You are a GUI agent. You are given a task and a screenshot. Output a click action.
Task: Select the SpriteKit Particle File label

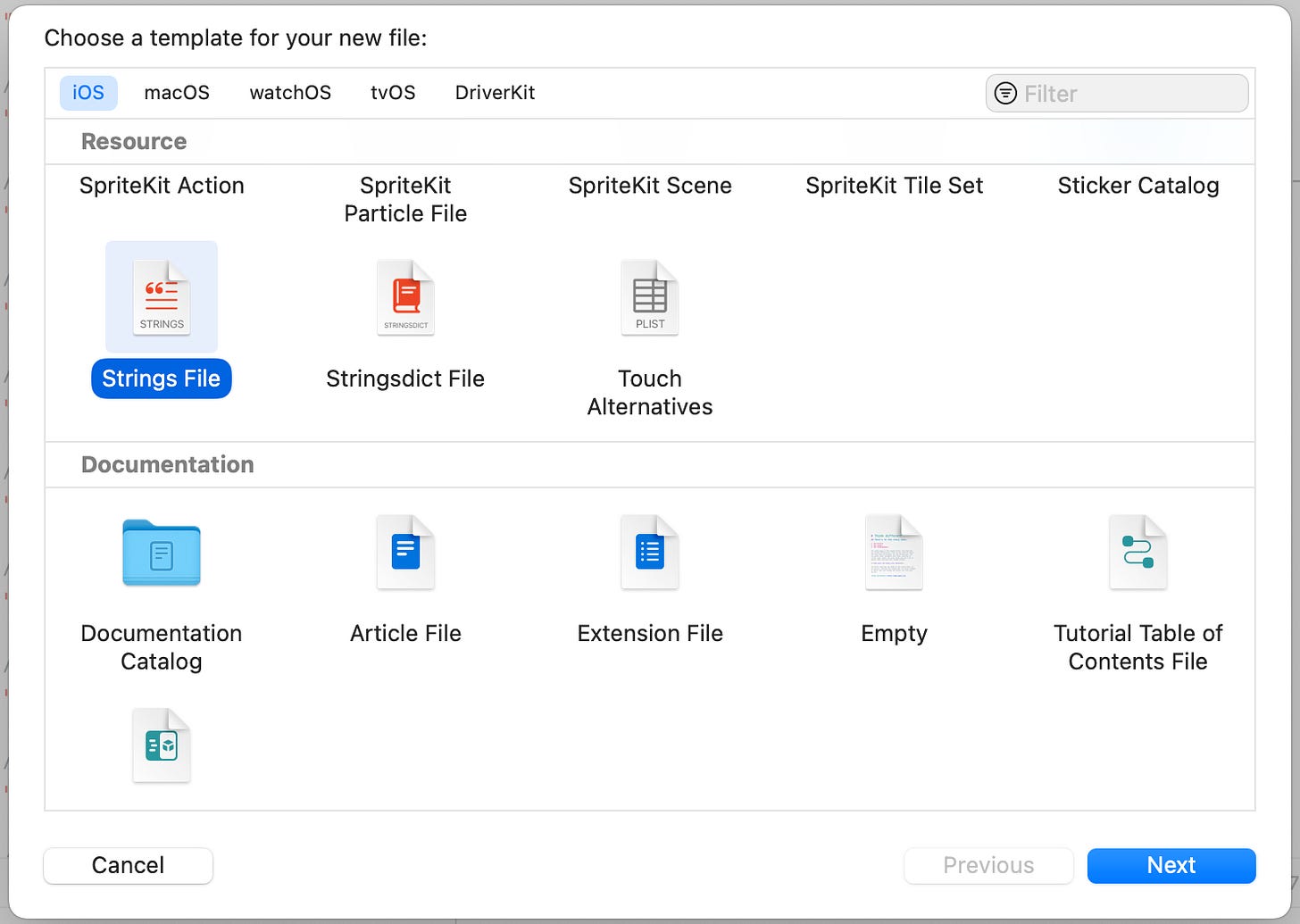click(405, 199)
